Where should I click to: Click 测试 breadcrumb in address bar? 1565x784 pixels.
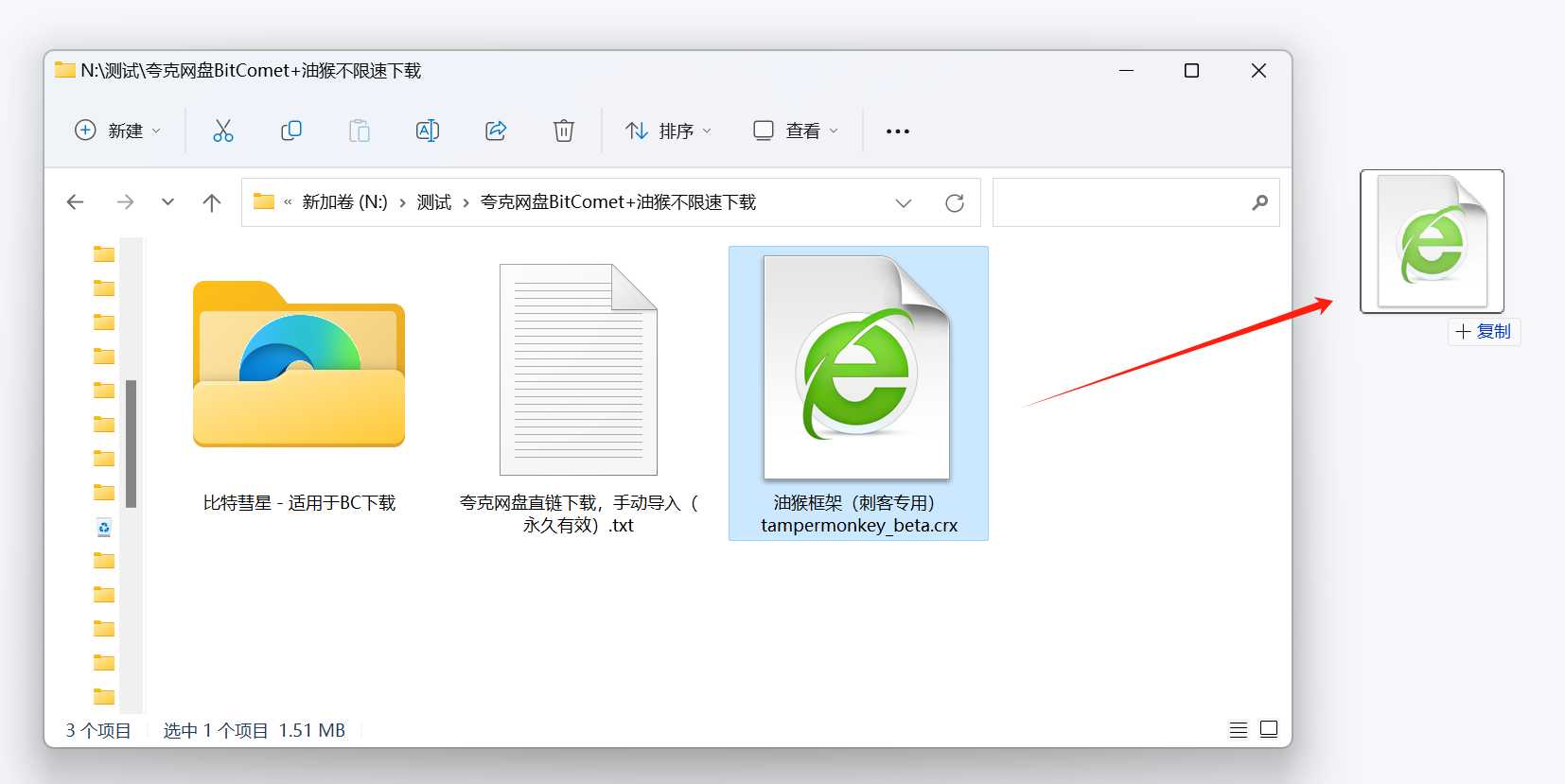pos(434,202)
